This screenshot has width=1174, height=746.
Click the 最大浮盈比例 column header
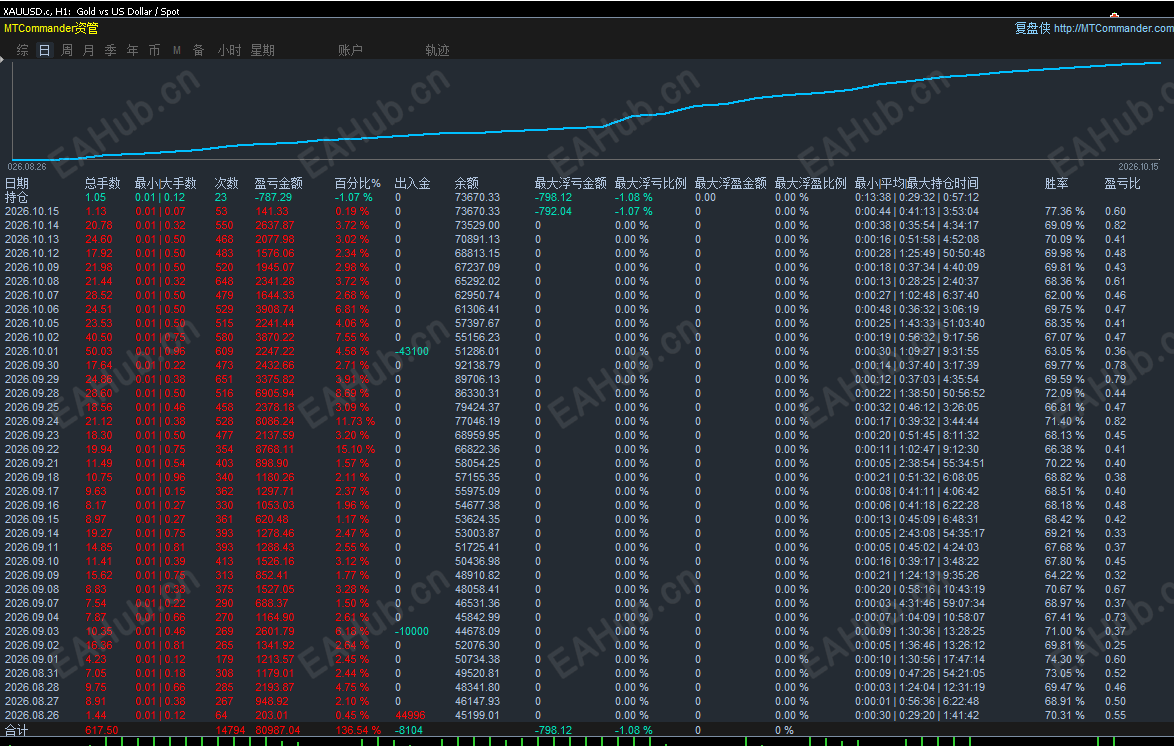pyautogui.click(x=811, y=183)
